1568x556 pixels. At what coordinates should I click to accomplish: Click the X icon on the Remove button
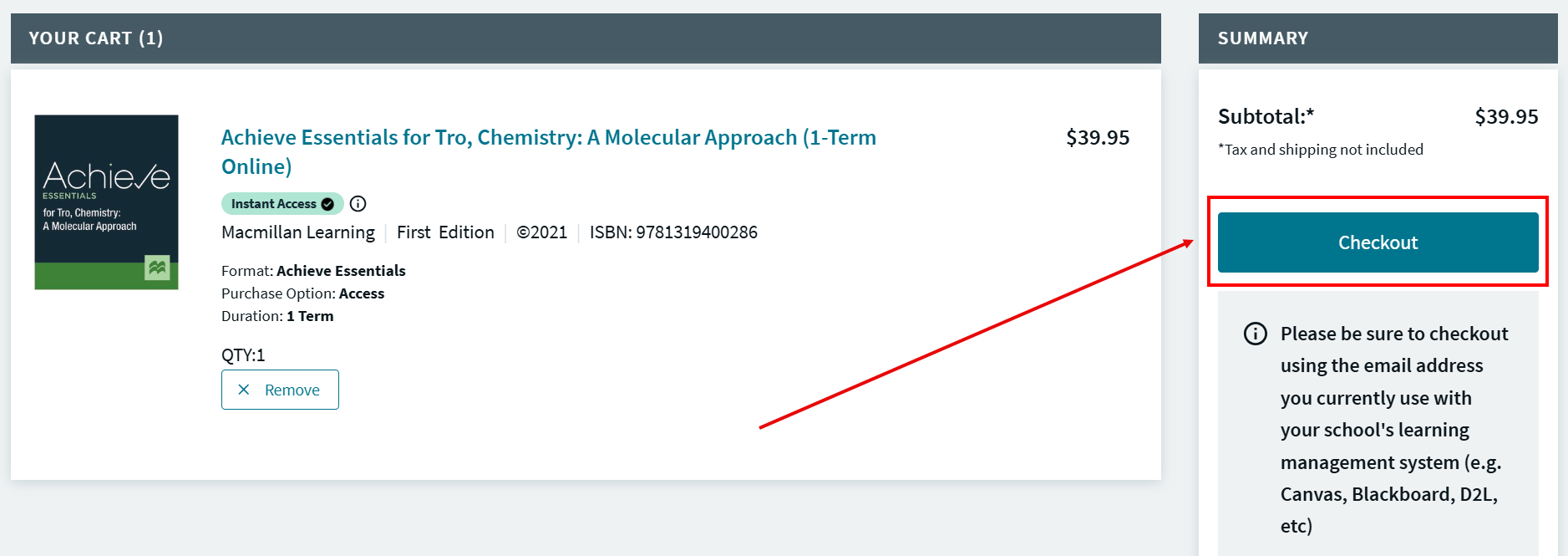click(x=244, y=390)
